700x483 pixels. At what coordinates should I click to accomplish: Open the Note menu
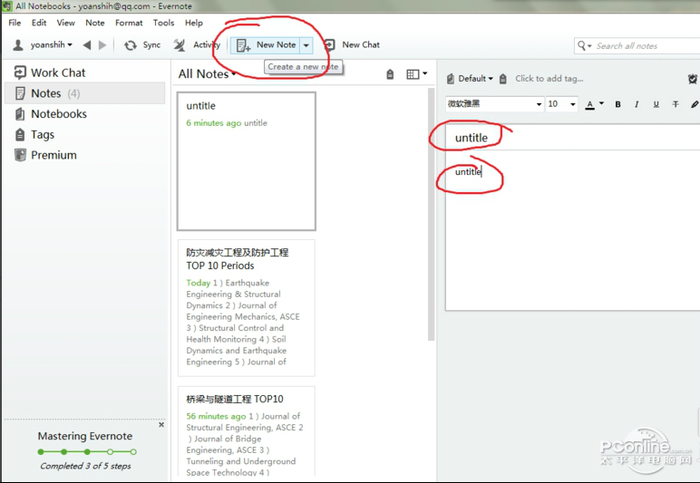pos(95,23)
